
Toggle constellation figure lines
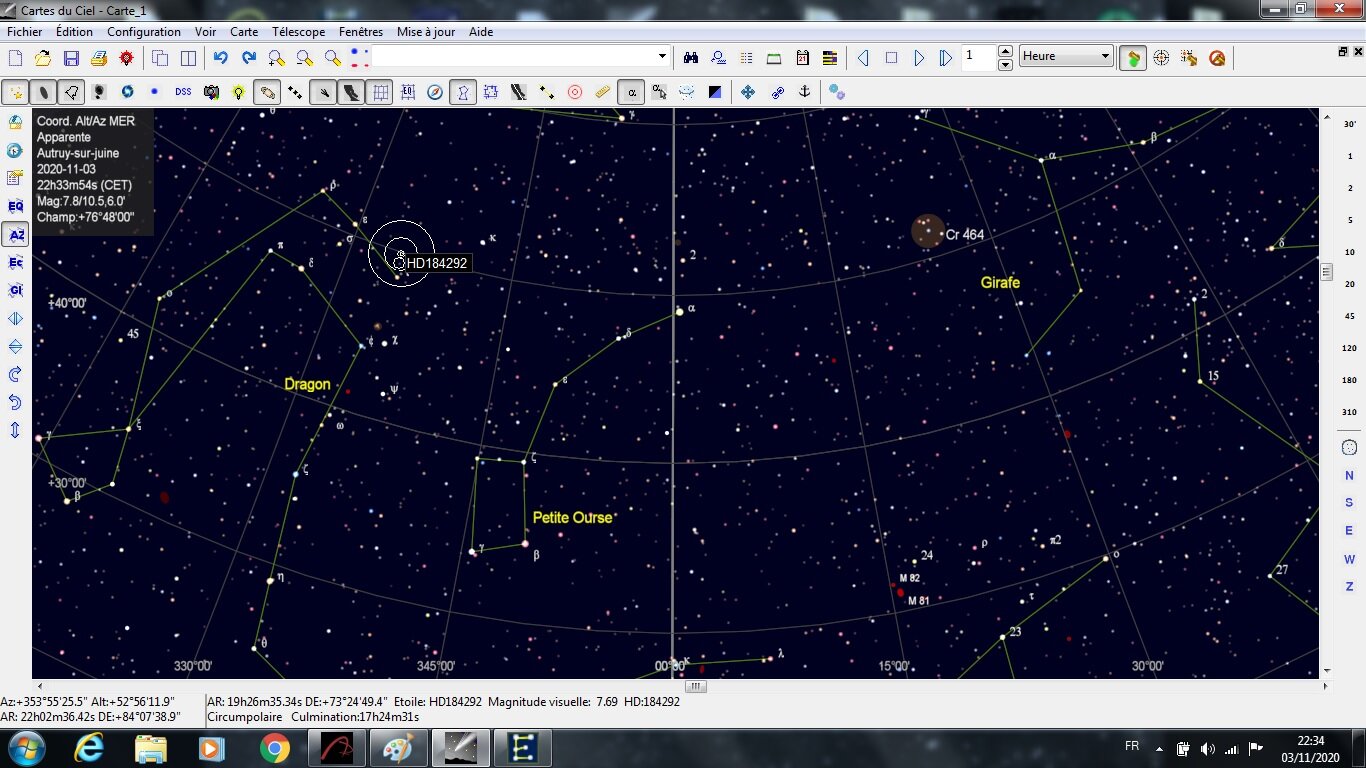pos(463,92)
